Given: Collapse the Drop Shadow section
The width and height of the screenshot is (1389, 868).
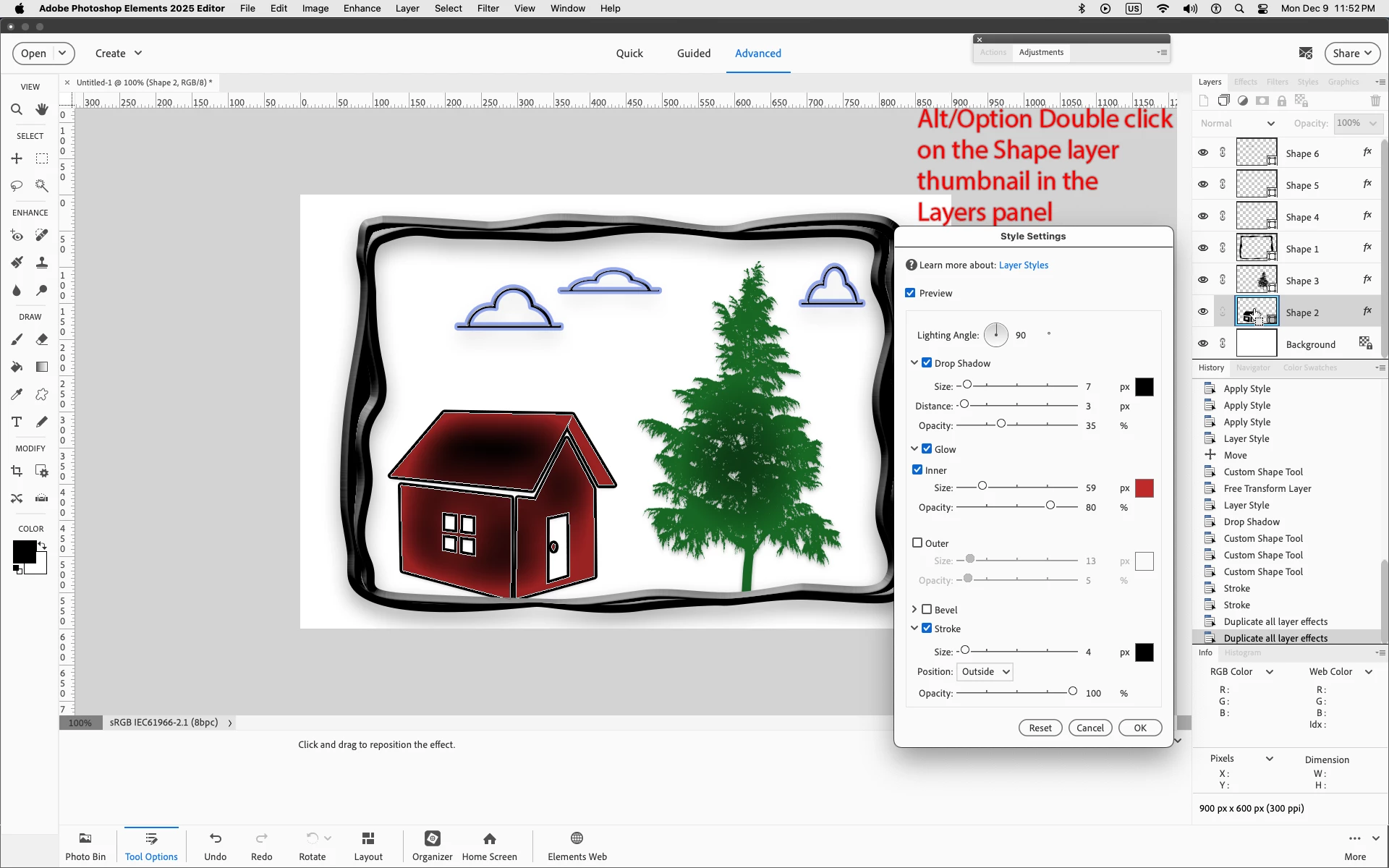Looking at the screenshot, I should pos(914,362).
